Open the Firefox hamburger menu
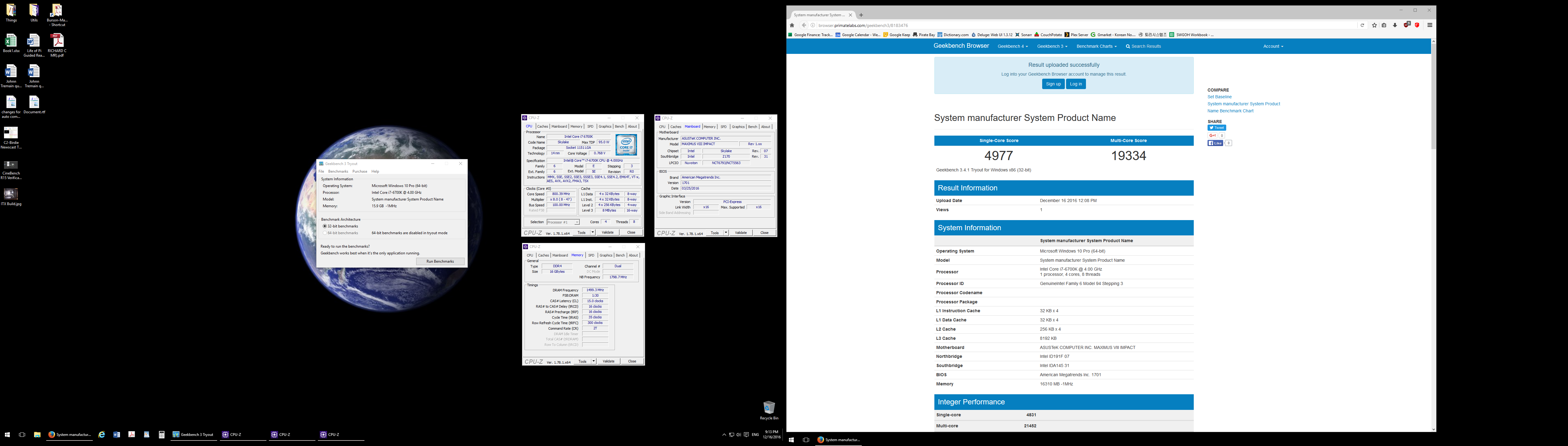This screenshot has height=446, width=1568. point(1430,25)
